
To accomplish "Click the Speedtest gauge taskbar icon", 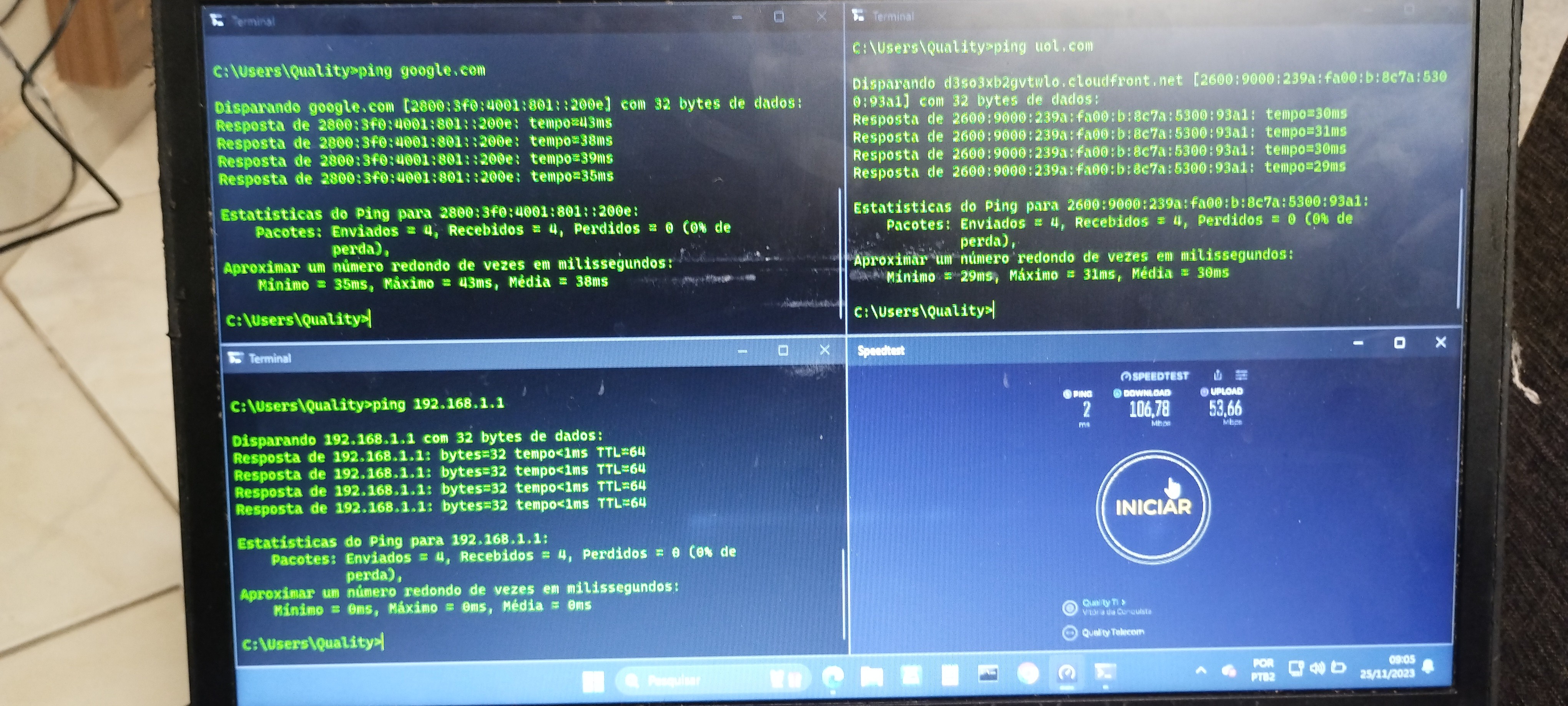I will pos(1066,673).
